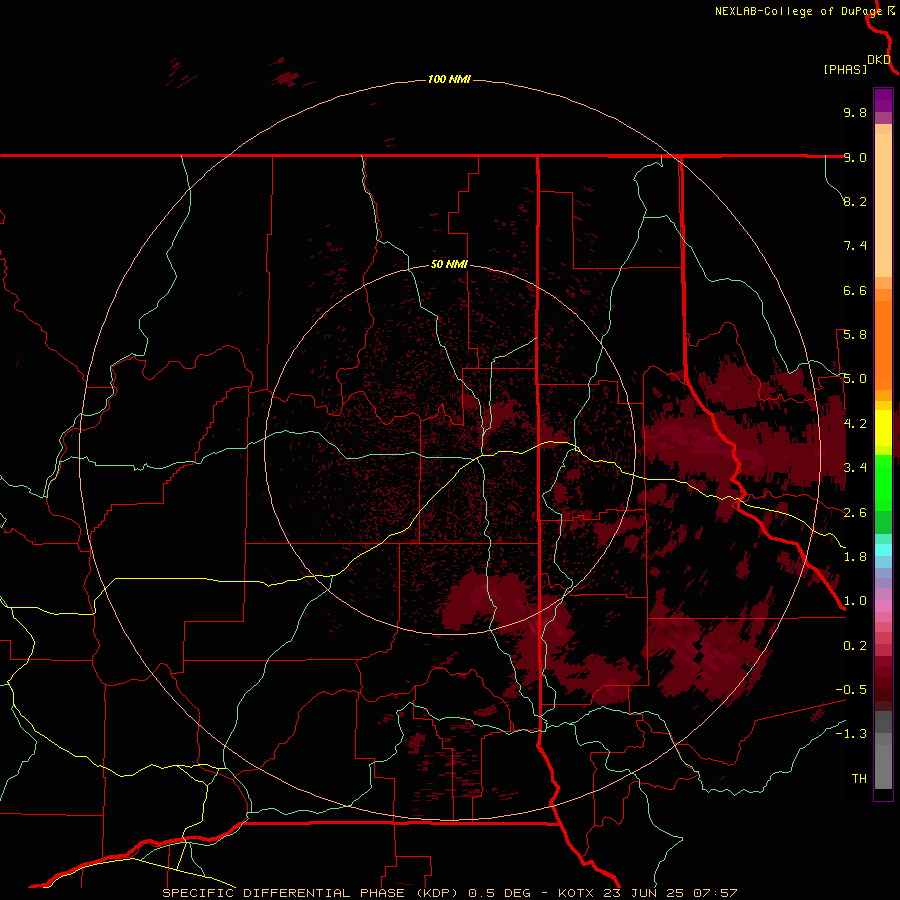Click the 0.2 value on the color scale
The image size is (900, 900).
coord(855,646)
